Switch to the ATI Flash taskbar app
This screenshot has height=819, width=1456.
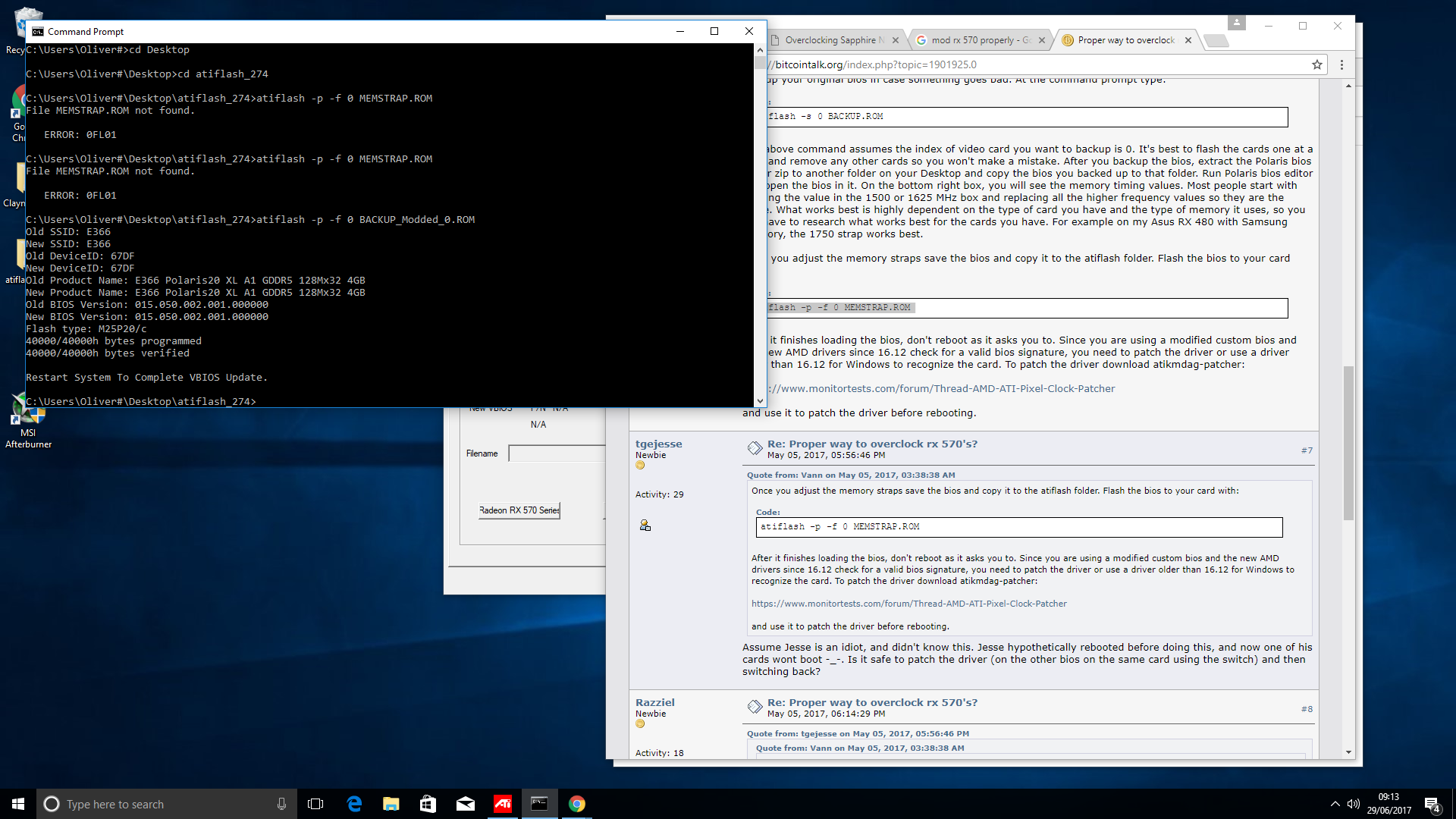click(x=502, y=804)
